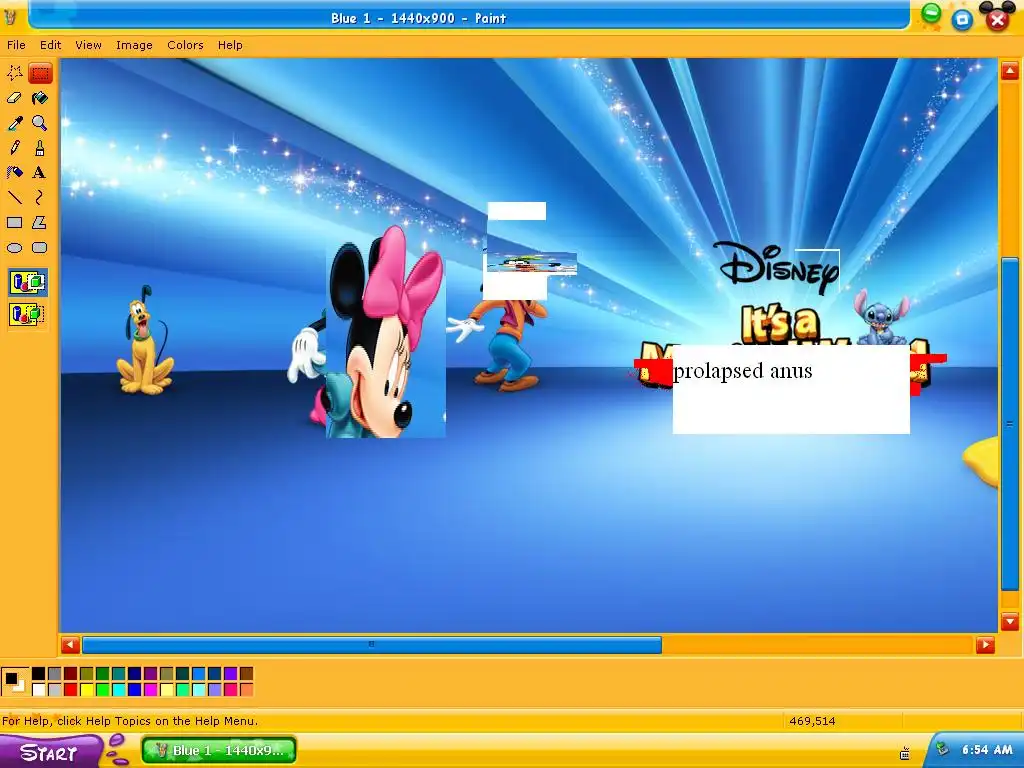Open the Edit menu
Viewport: 1024px width, 768px height.
[50, 45]
